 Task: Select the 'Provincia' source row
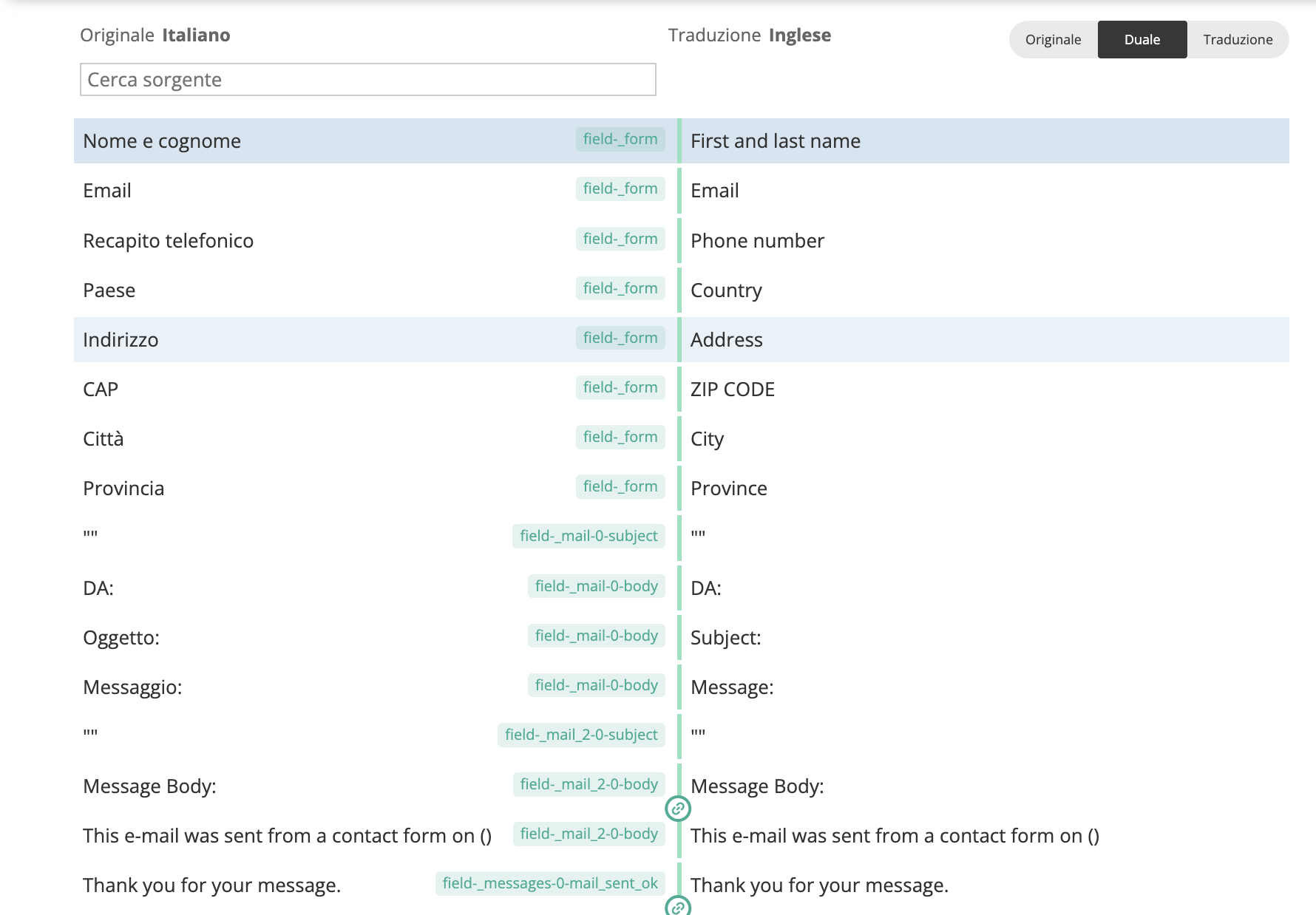click(x=376, y=488)
